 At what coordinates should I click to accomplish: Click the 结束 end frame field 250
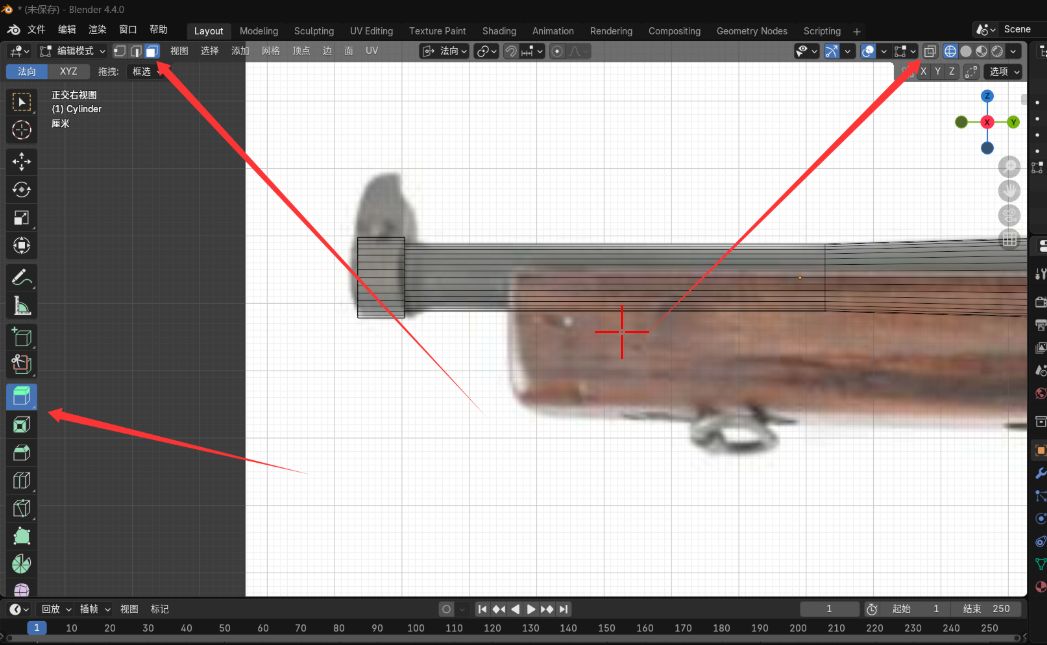[x=986, y=609]
